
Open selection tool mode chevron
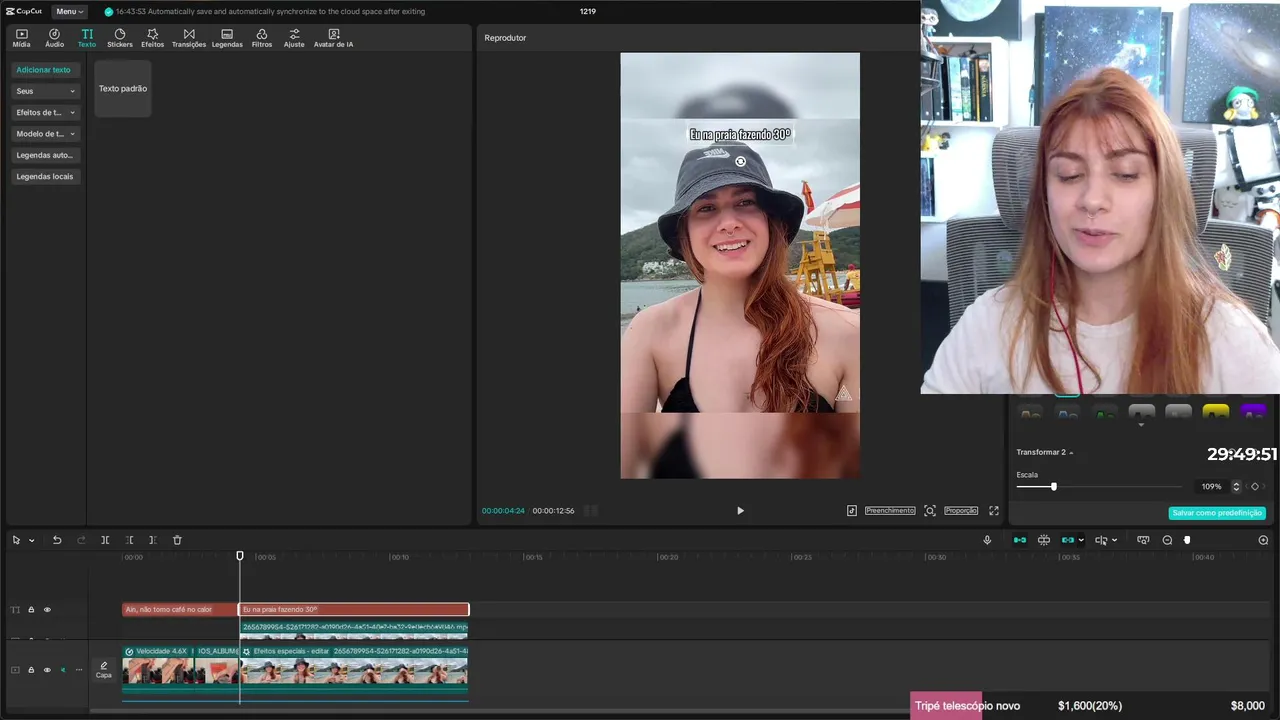[x=32, y=540]
